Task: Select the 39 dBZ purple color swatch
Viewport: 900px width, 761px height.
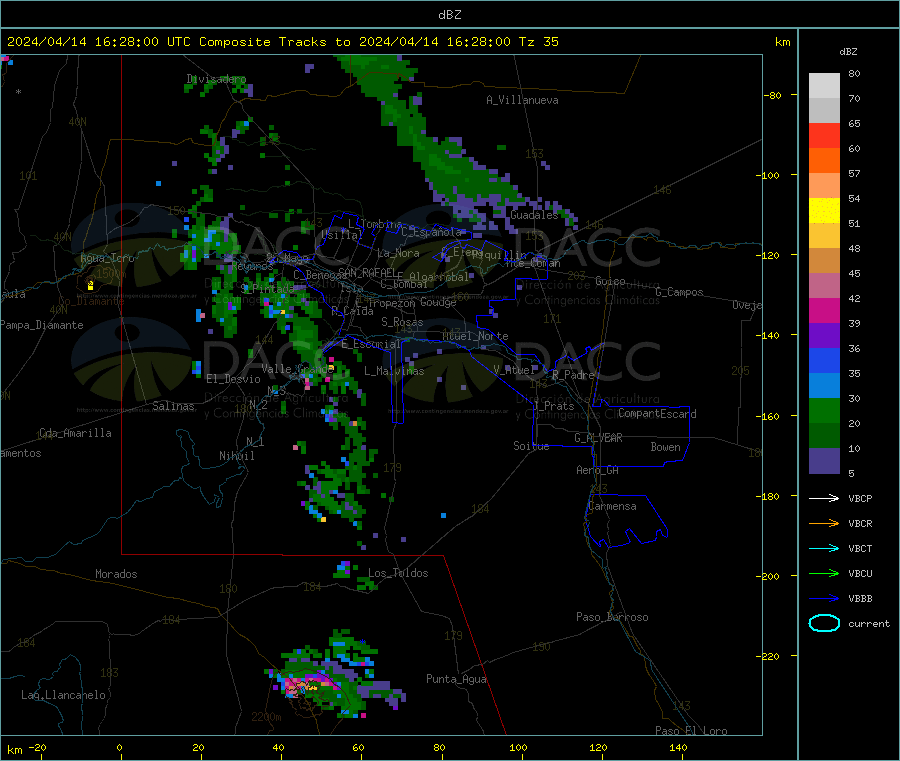Action: pos(824,336)
